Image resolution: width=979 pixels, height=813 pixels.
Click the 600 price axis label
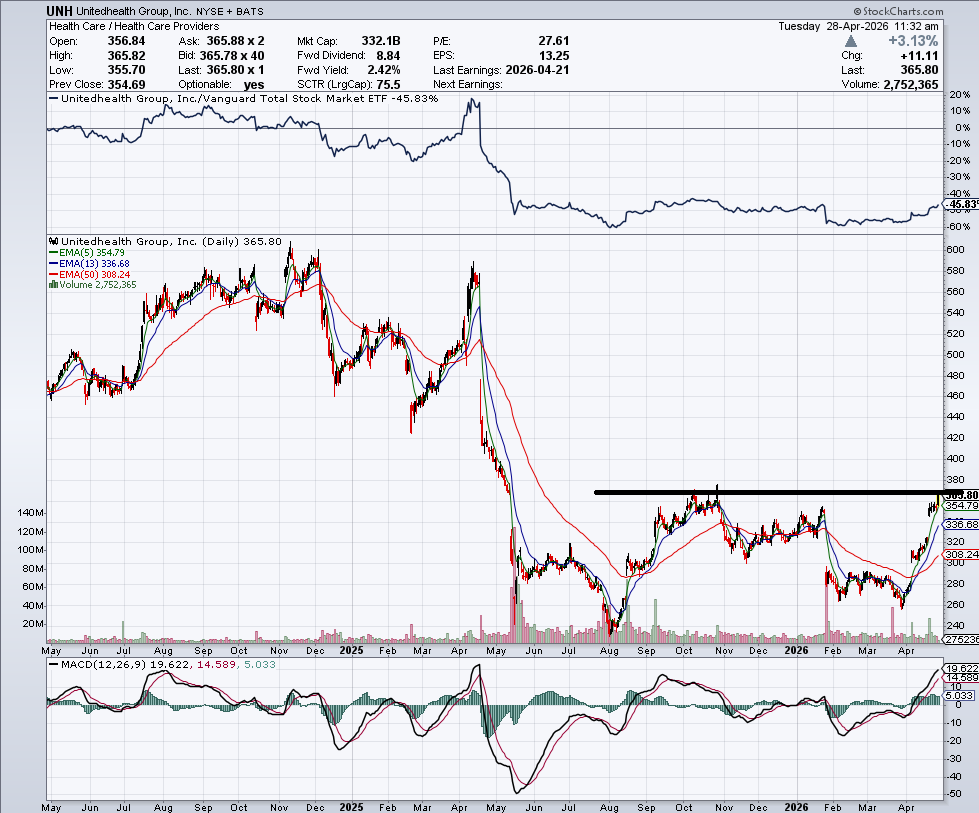coord(955,249)
